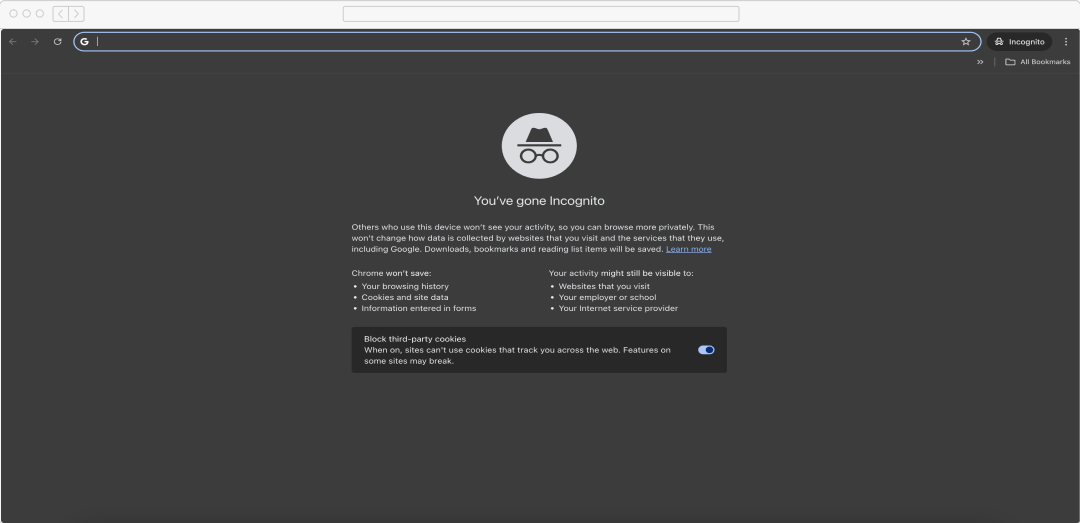Click the Incognito hat and glasses logo
This screenshot has height=523, width=1080.
tap(539, 146)
